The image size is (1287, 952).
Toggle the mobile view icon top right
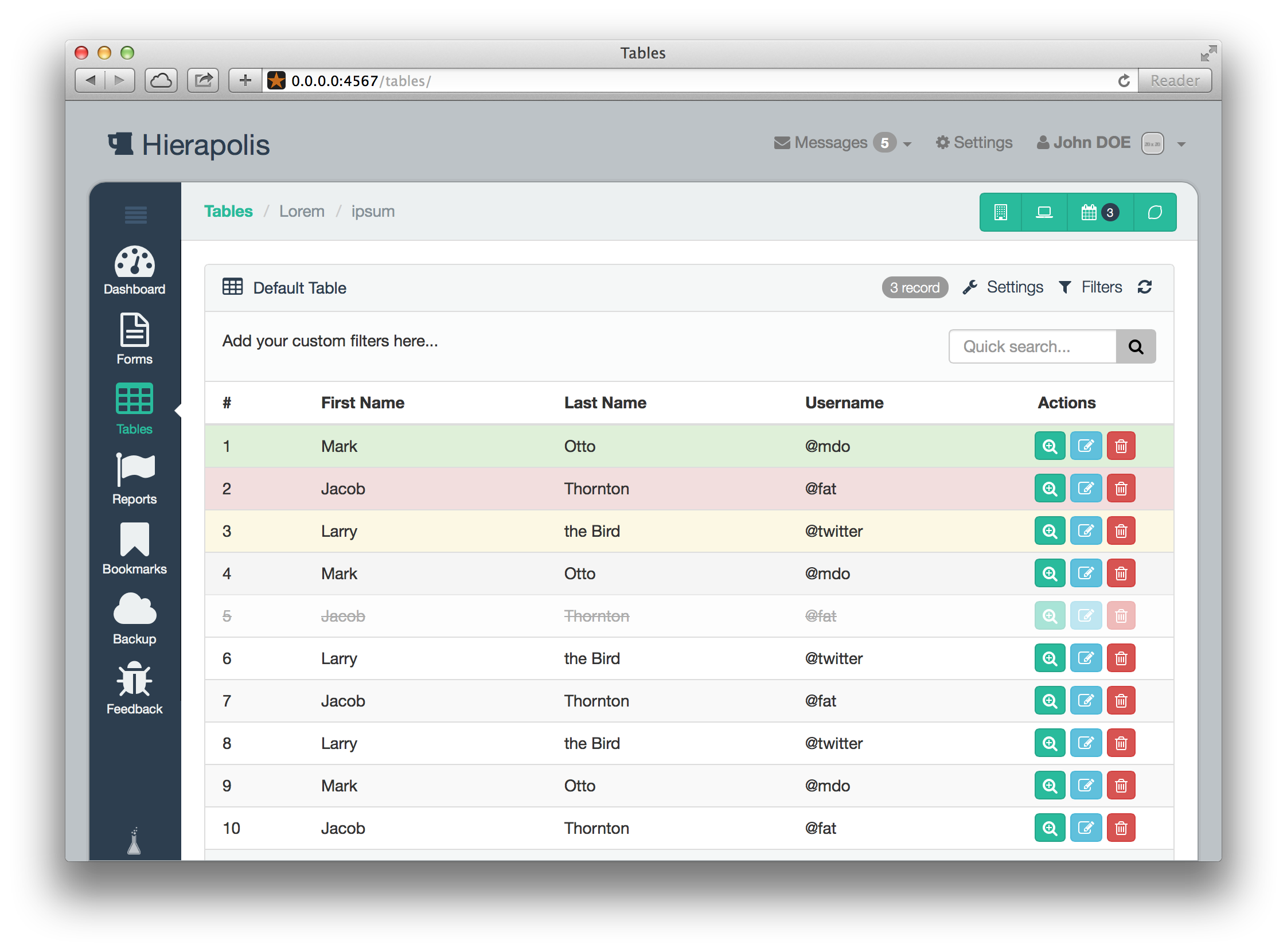(1001, 211)
